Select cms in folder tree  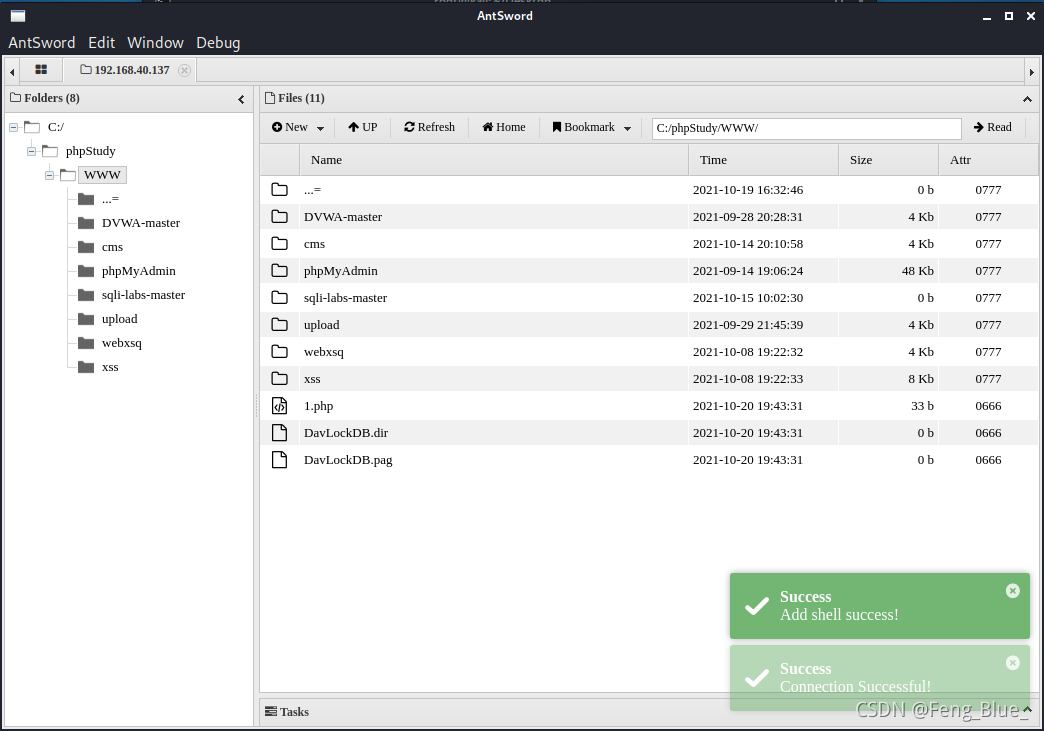pyautogui.click(x=112, y=247)
